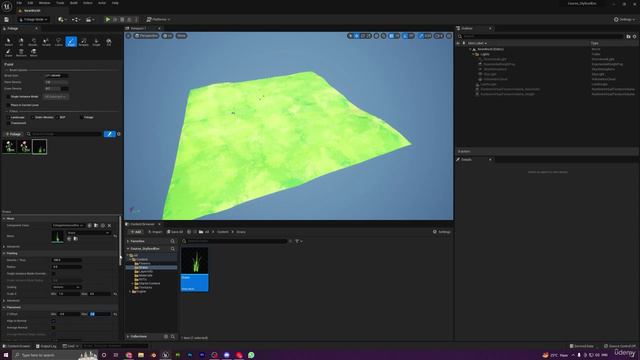This screenshot has height=360, width=640.
Task: Clear Component Class with the X icon
Action: pos(109,225)
